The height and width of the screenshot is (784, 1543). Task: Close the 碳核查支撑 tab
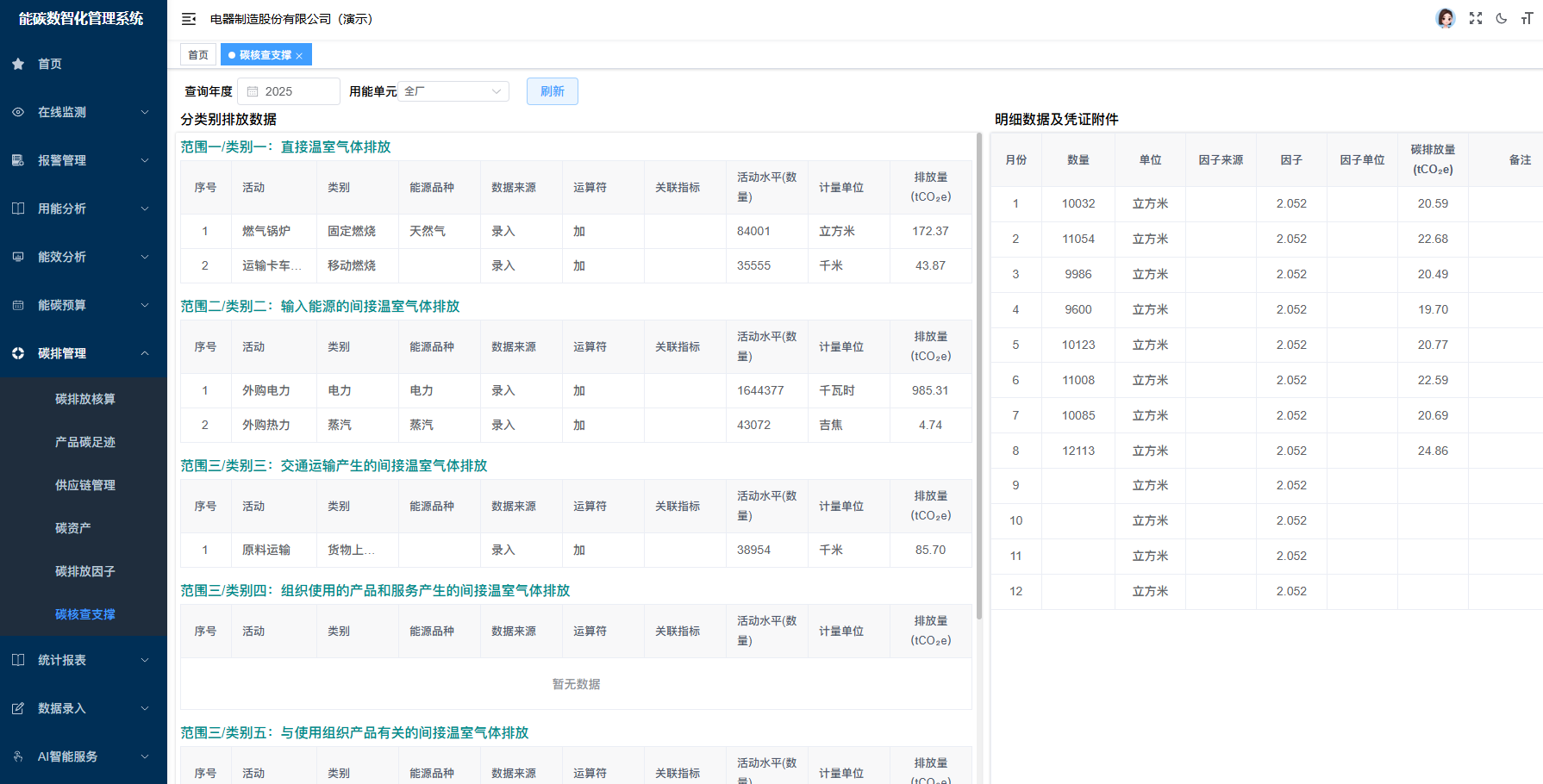300,53
